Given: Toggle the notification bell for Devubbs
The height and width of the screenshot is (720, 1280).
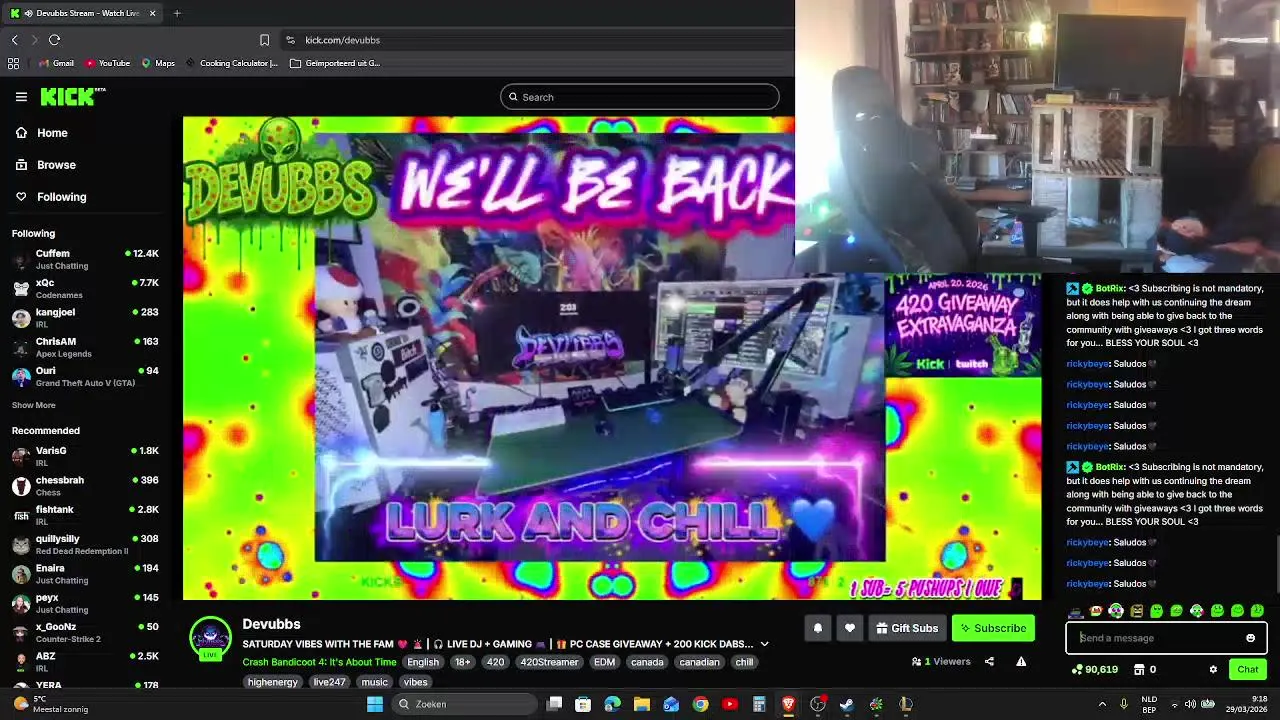Looking at the screenshot, I should tap(817, 628).
